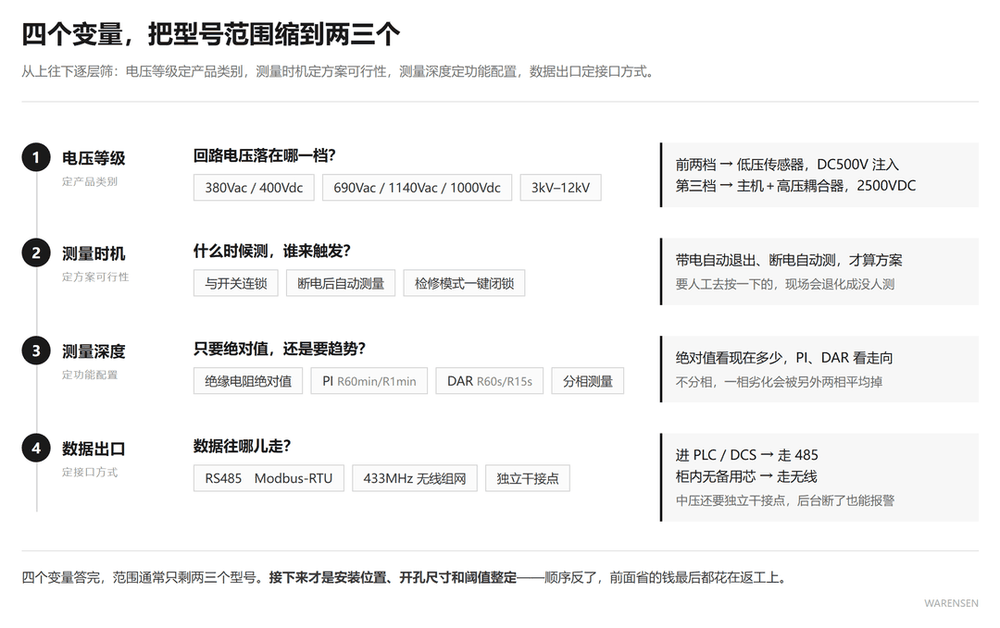Click the RS485 Modbus-RTU chip
Screen dimensions: 1000x628
(268, 478)
